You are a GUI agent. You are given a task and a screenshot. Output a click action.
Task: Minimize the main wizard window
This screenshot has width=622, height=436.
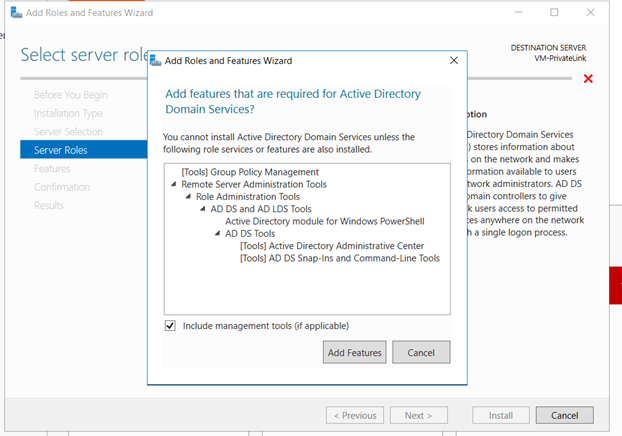(518, 12)
